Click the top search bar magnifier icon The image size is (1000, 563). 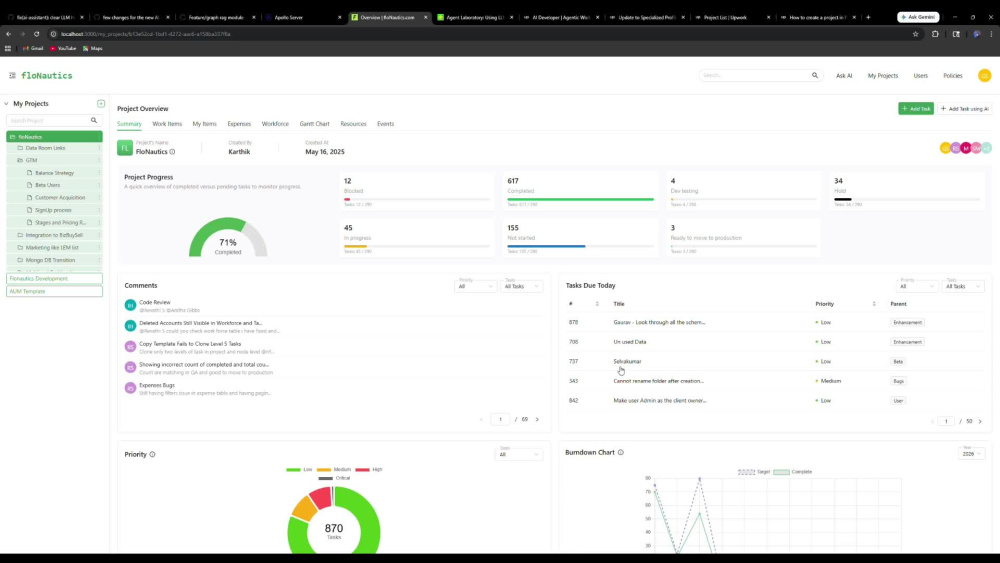point(814,75)
